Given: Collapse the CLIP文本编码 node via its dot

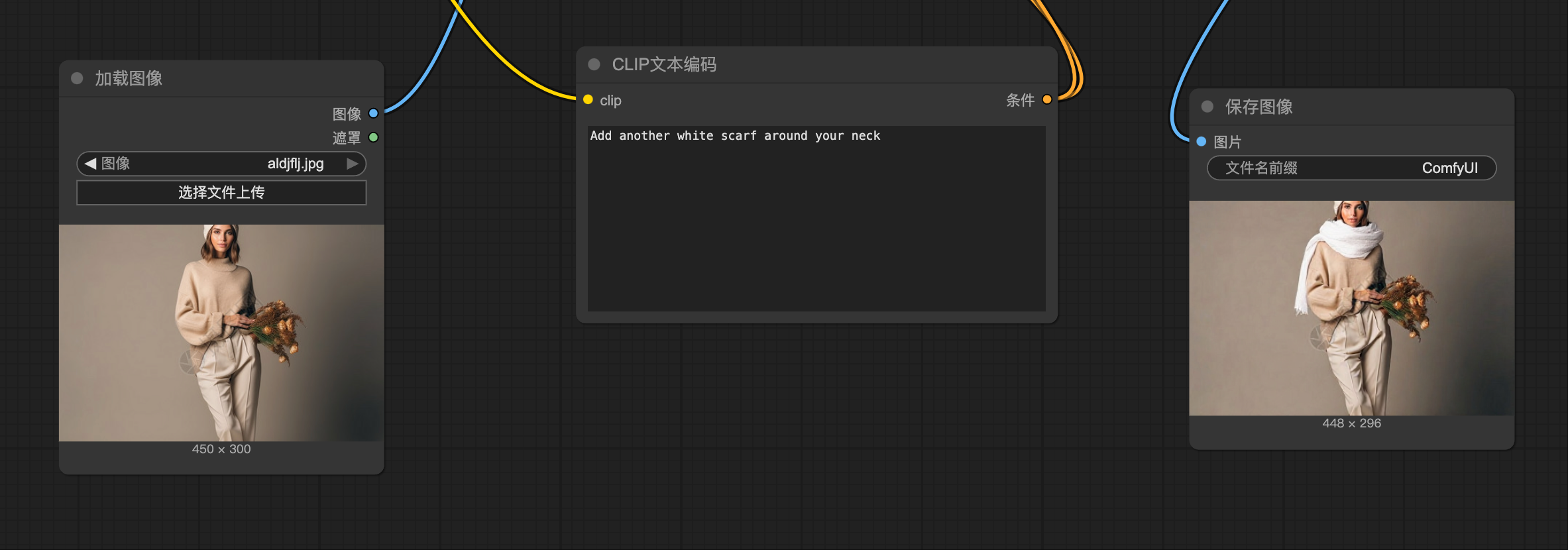Looking at the screenshot, I should 594,64.
